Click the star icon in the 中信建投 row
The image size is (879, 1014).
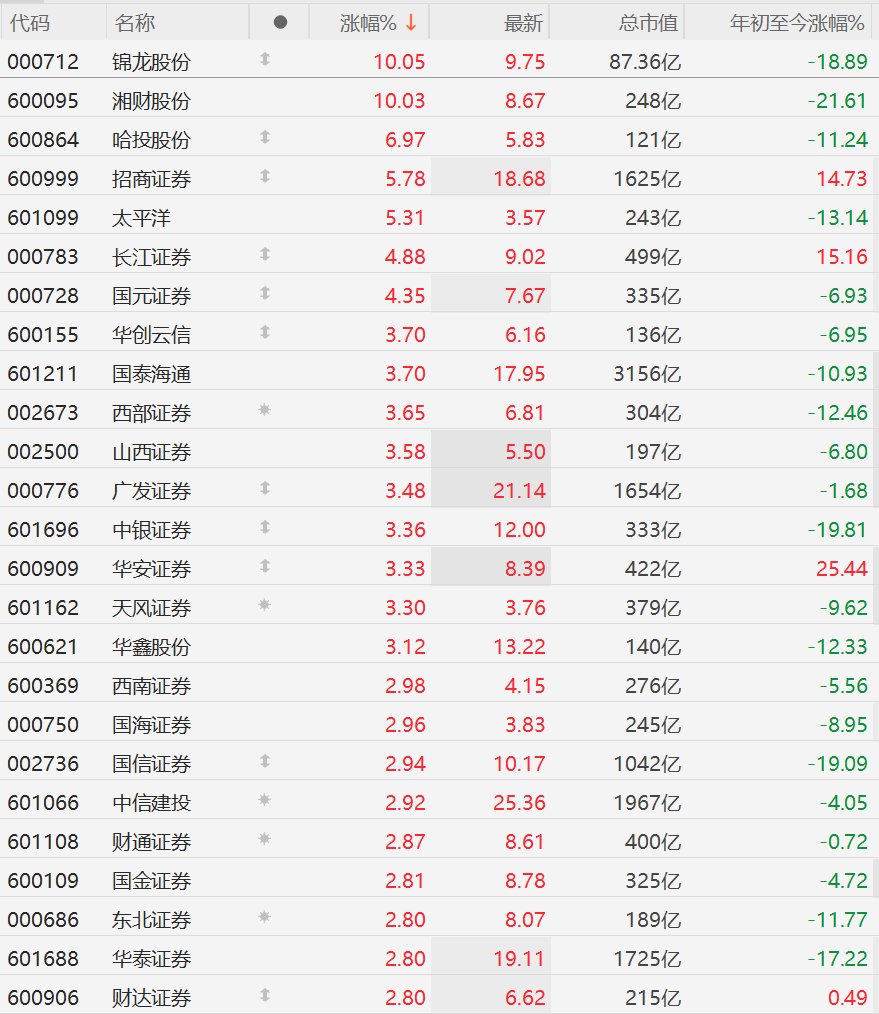(x=264, y=800)
